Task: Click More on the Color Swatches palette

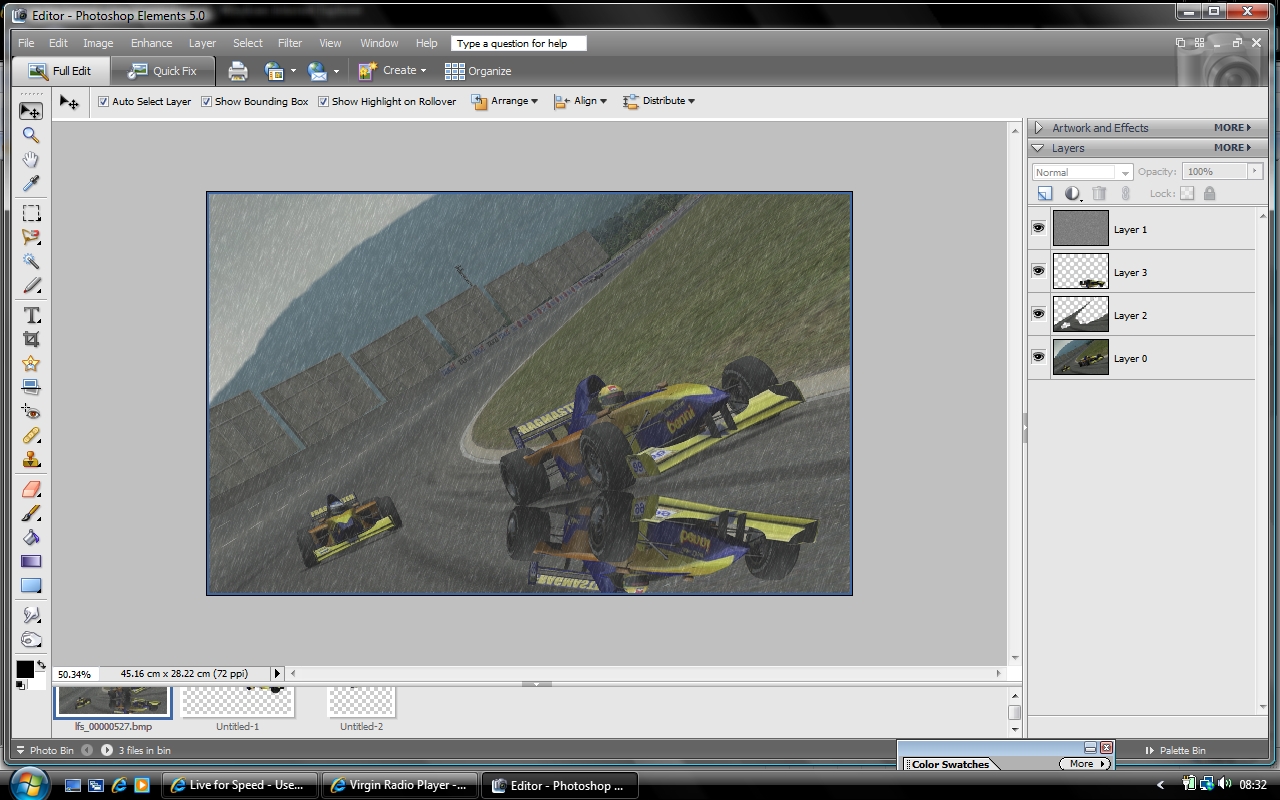Action: (x=1084, y=764)
